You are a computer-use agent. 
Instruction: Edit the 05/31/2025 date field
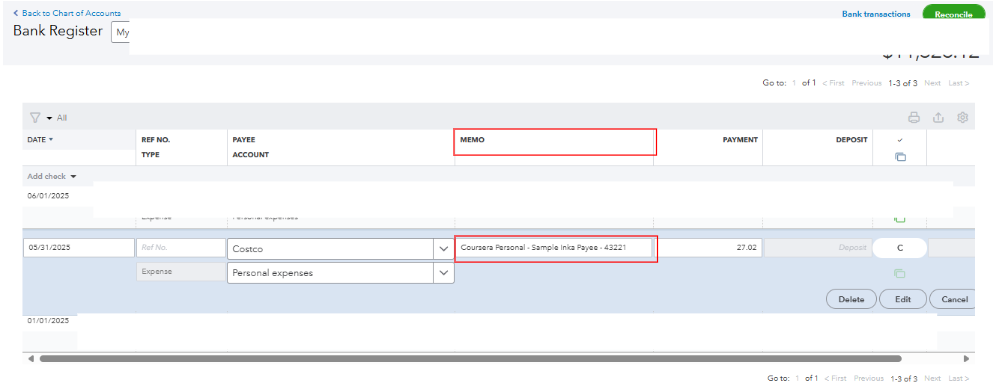point(79,248)
